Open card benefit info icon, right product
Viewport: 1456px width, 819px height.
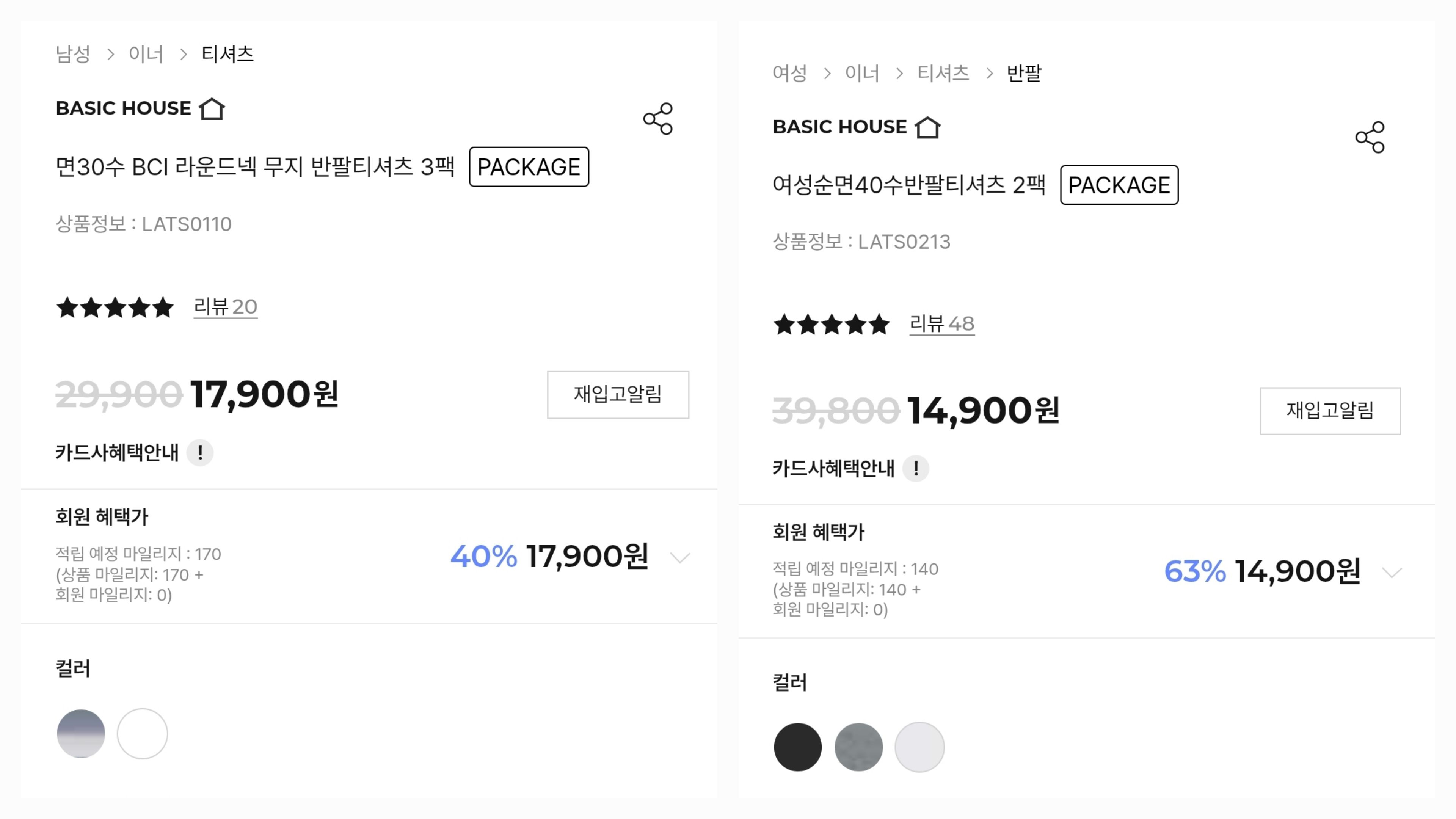[916, 469]
